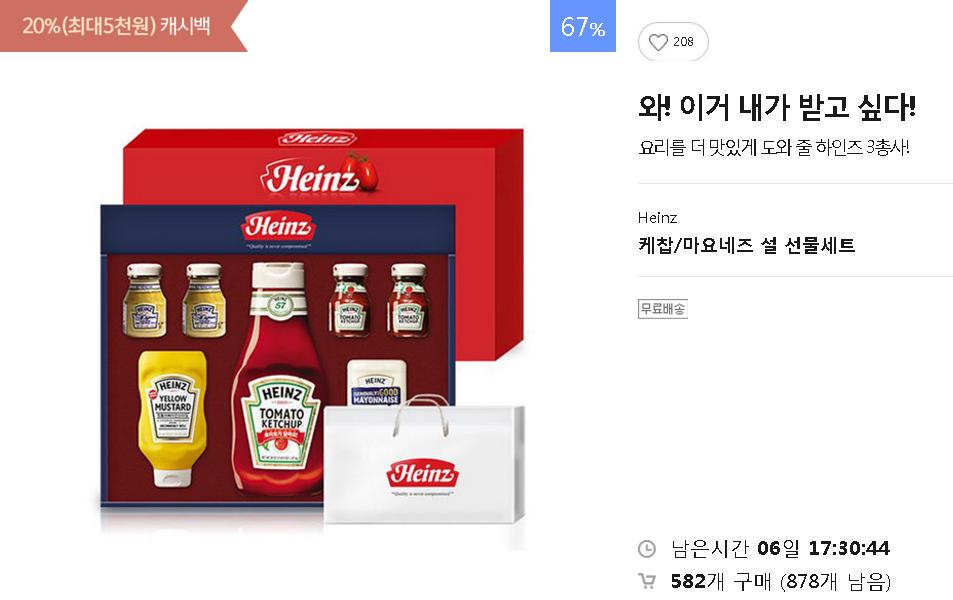Click the clock icon next to 남은시간

point(647,549)
